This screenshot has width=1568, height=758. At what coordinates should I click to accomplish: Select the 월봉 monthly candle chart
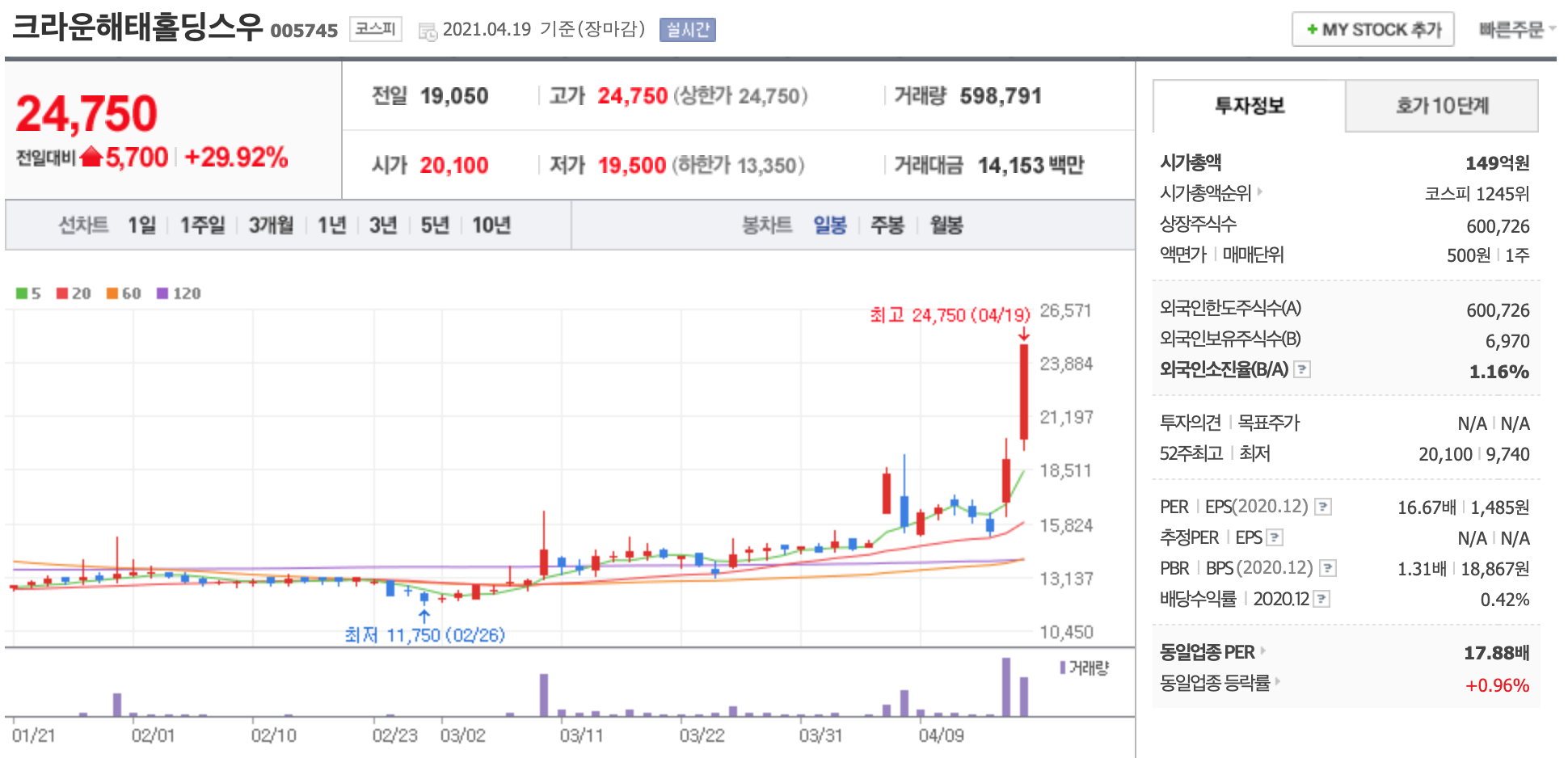point(946,225)
